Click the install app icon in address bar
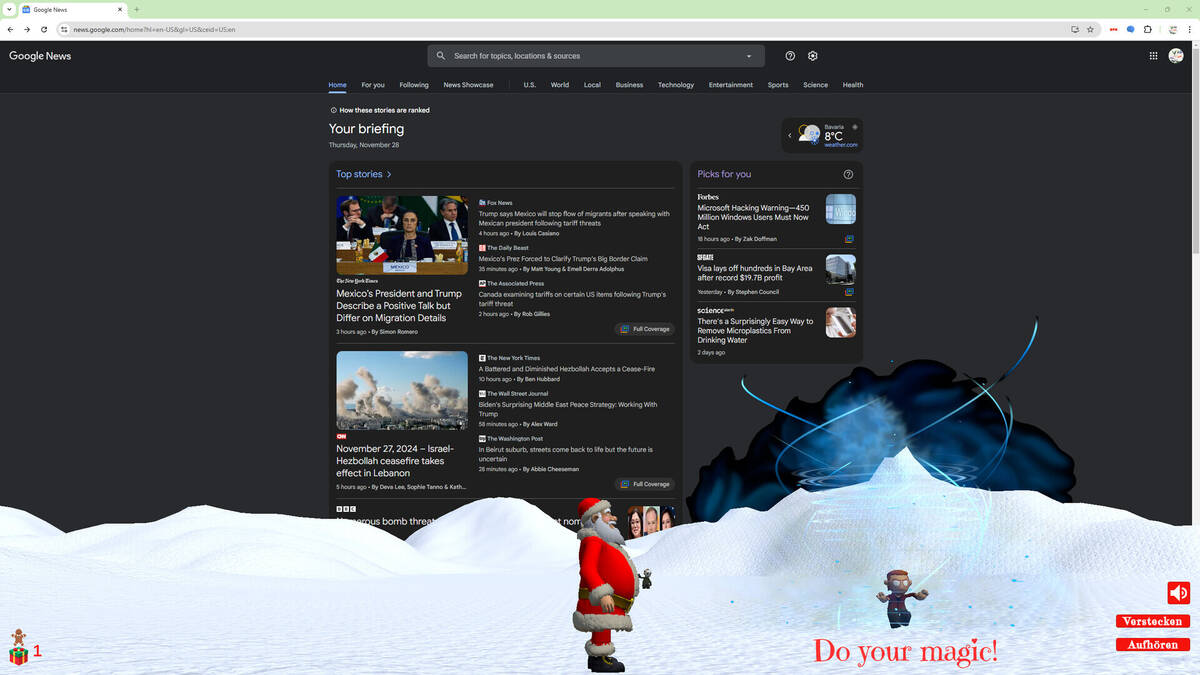The image size is (1200, 675). (x=1075, y=29)
